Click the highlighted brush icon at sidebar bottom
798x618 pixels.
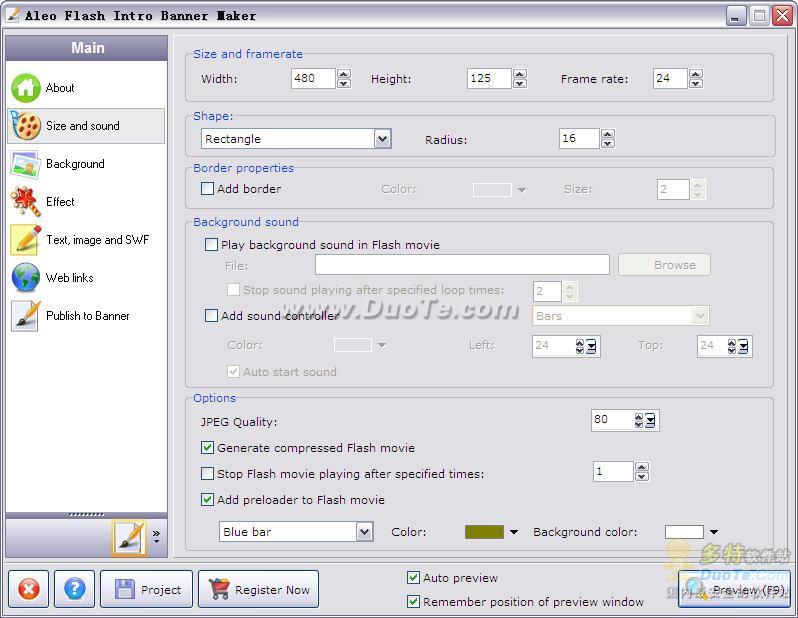coord(129,537)
